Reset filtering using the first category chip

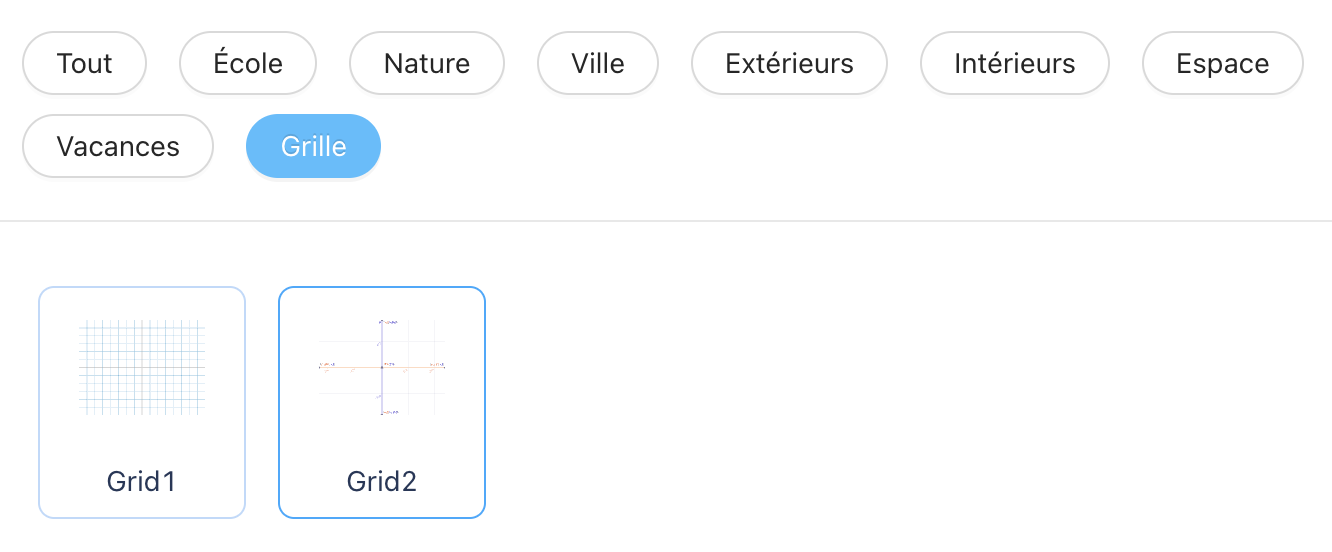tap(85, 63)
